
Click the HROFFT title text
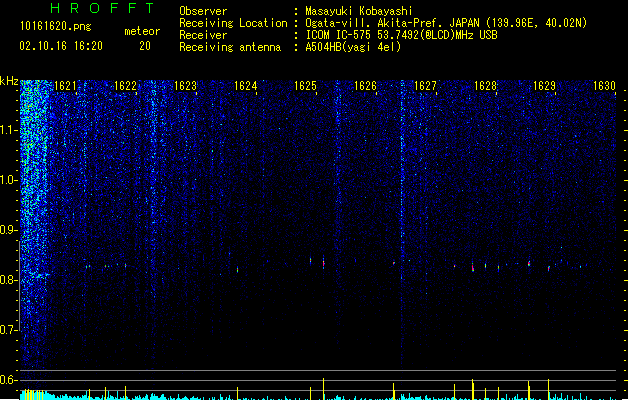click(x=102, y=8)
